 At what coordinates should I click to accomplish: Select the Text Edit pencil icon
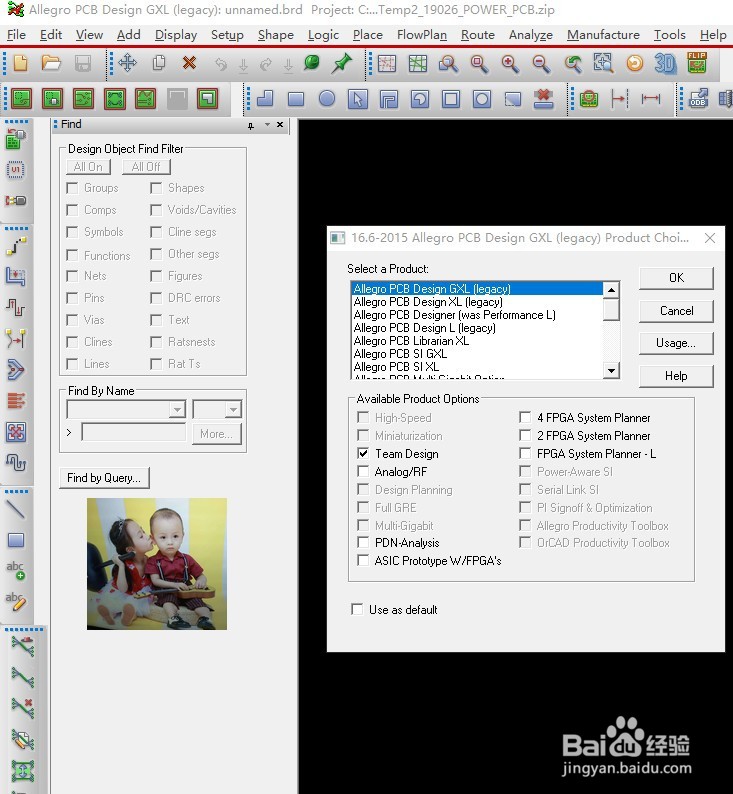tap(16, 601)
